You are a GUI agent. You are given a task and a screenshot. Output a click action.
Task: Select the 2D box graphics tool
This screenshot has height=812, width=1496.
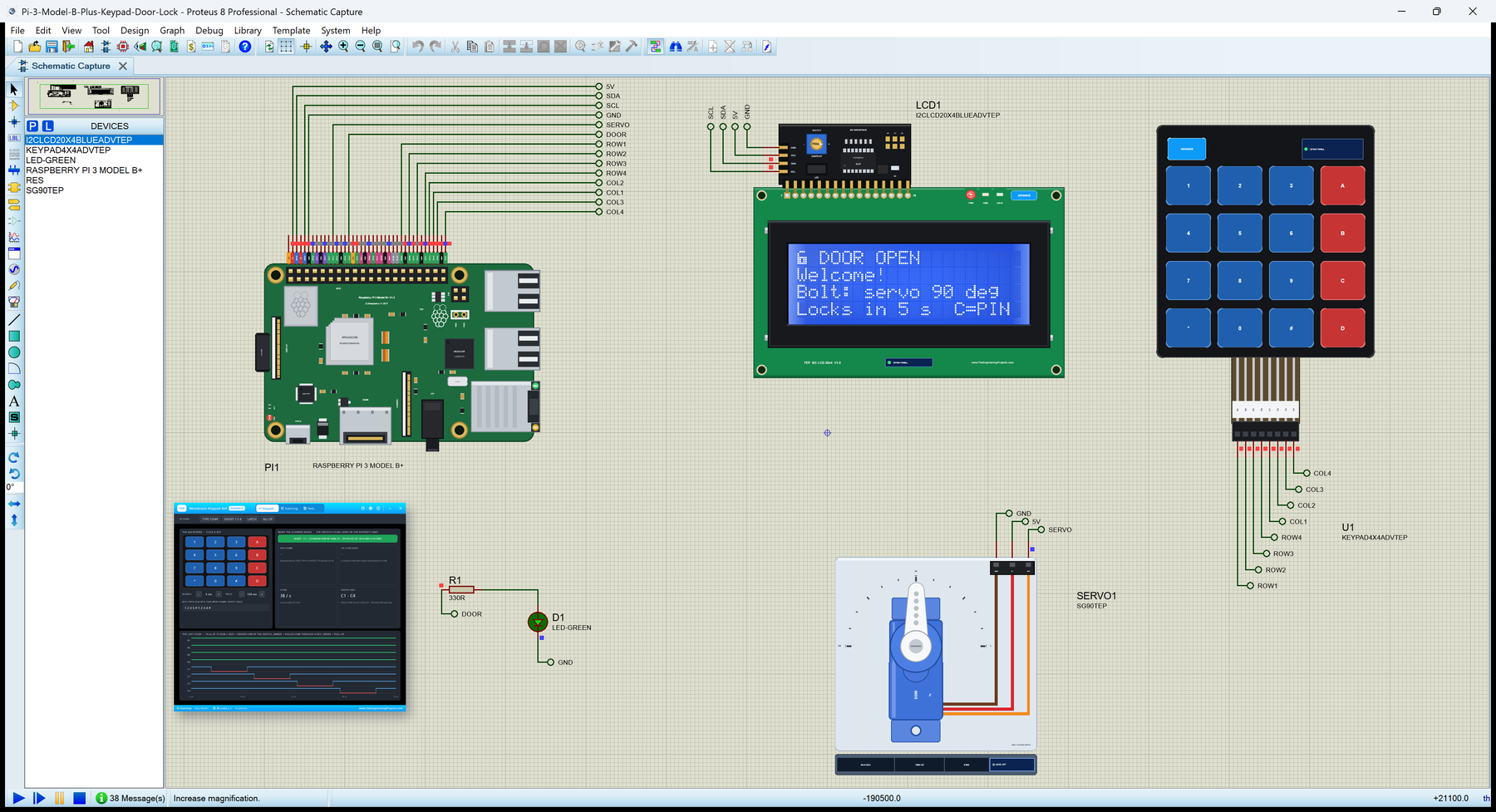tap(14, 336)
